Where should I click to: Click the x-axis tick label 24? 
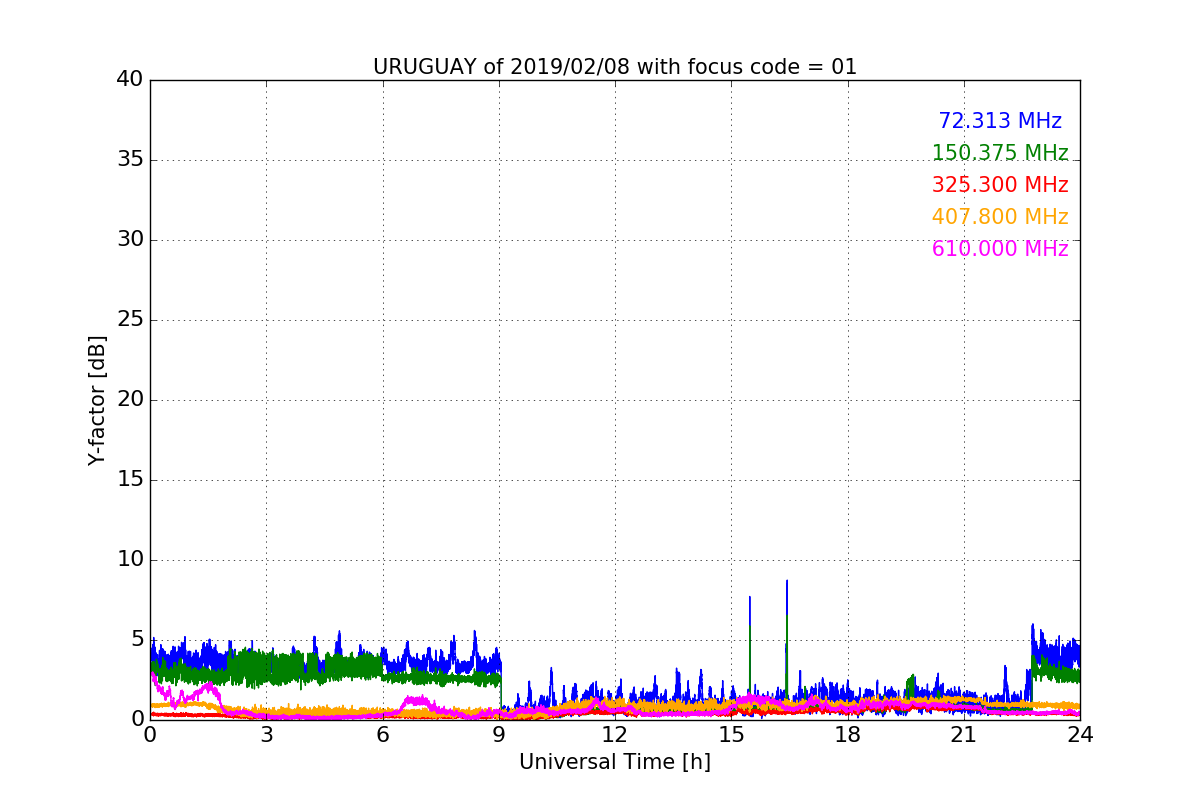(1080, 734)
